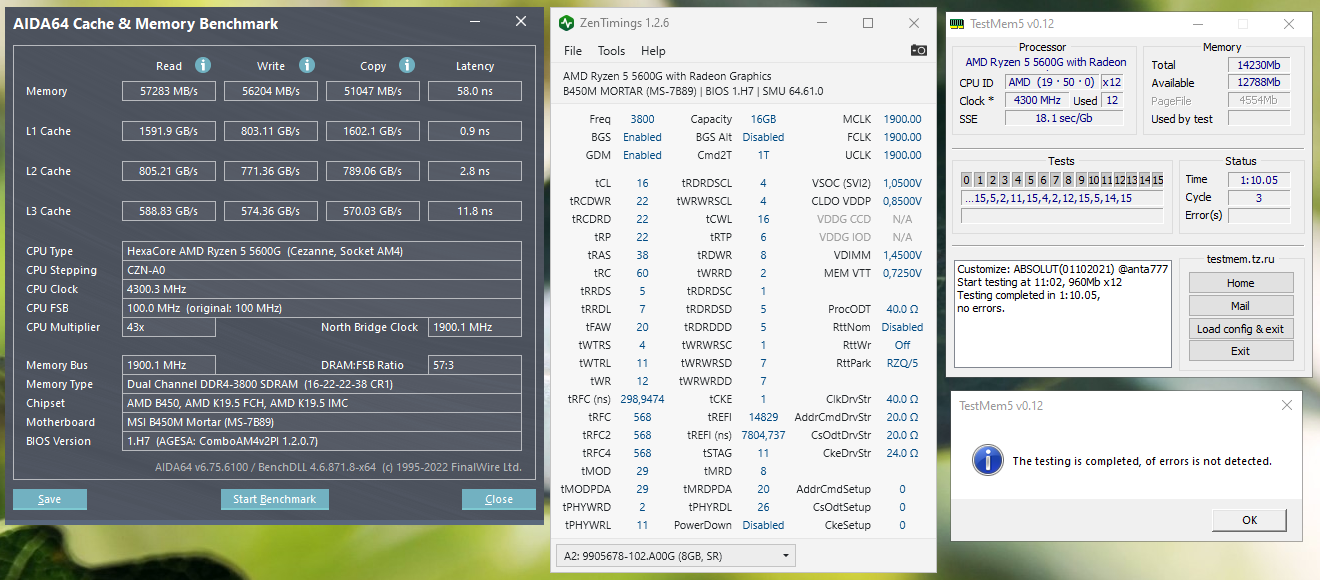Click the tREFI value 14829
The height and width of the screenshot is (580, 1320).
pos(763,417)
